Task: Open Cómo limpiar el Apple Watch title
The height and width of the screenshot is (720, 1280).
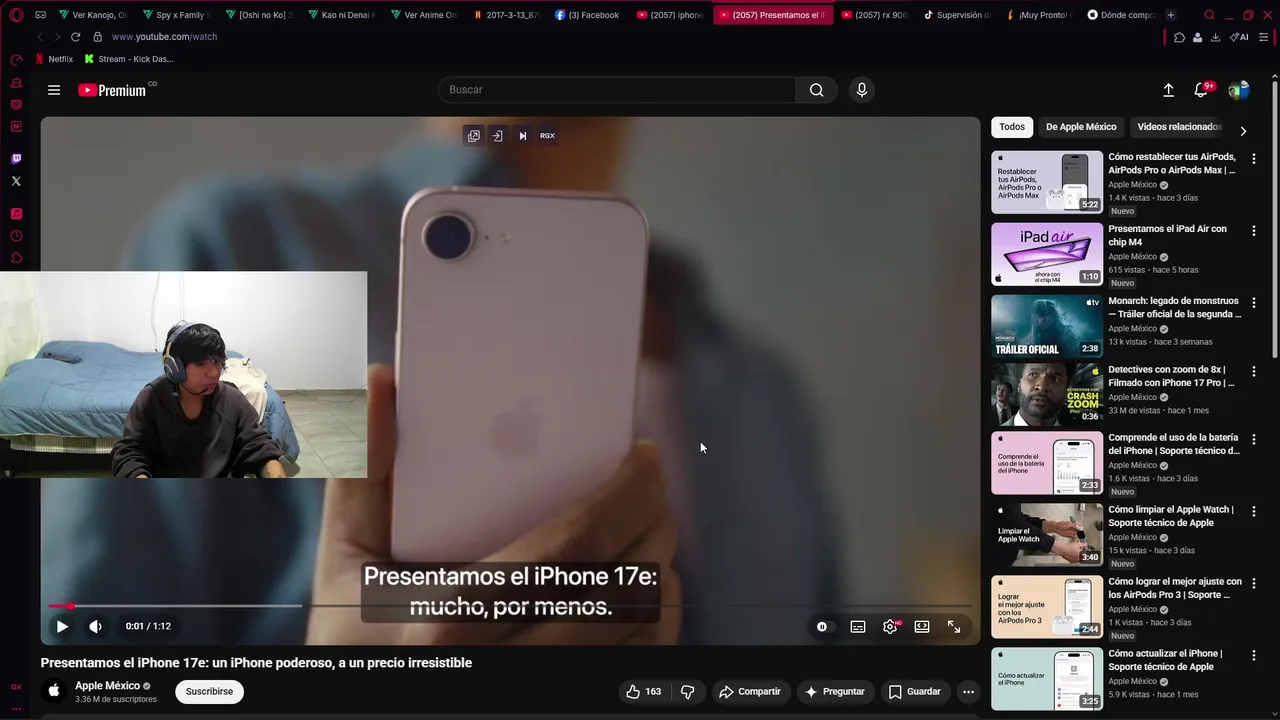Action: [1171, 516]
